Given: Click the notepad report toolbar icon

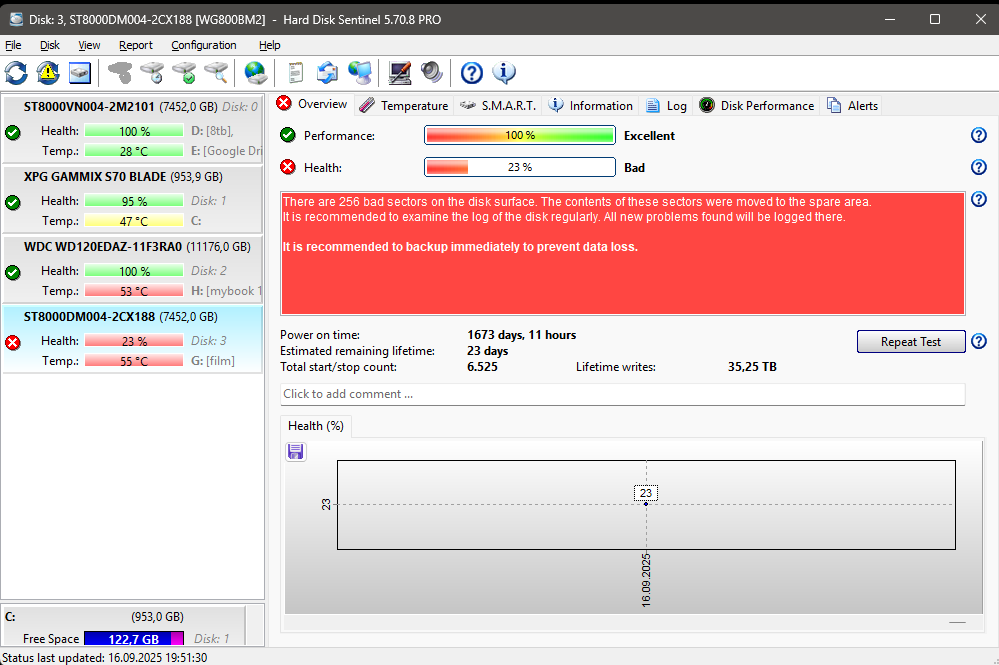Looking at the screenshot, I should pos(295,73).
